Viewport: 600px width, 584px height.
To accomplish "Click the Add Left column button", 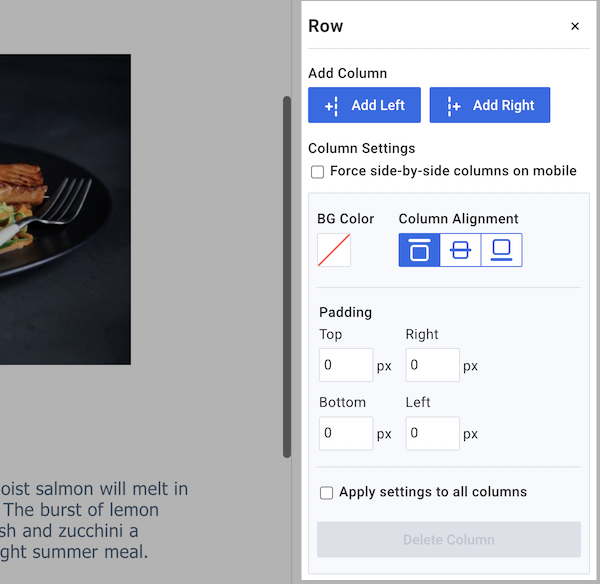I will (x=364, y=105).
